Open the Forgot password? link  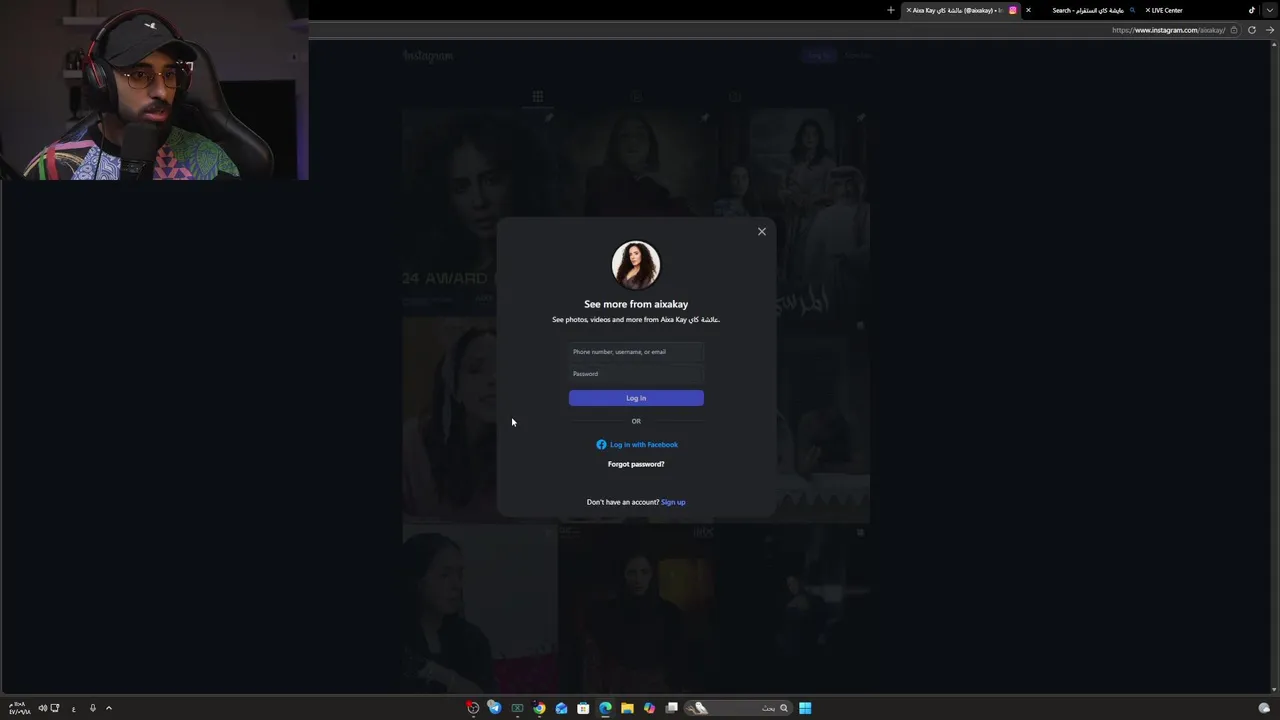point(636,464)
